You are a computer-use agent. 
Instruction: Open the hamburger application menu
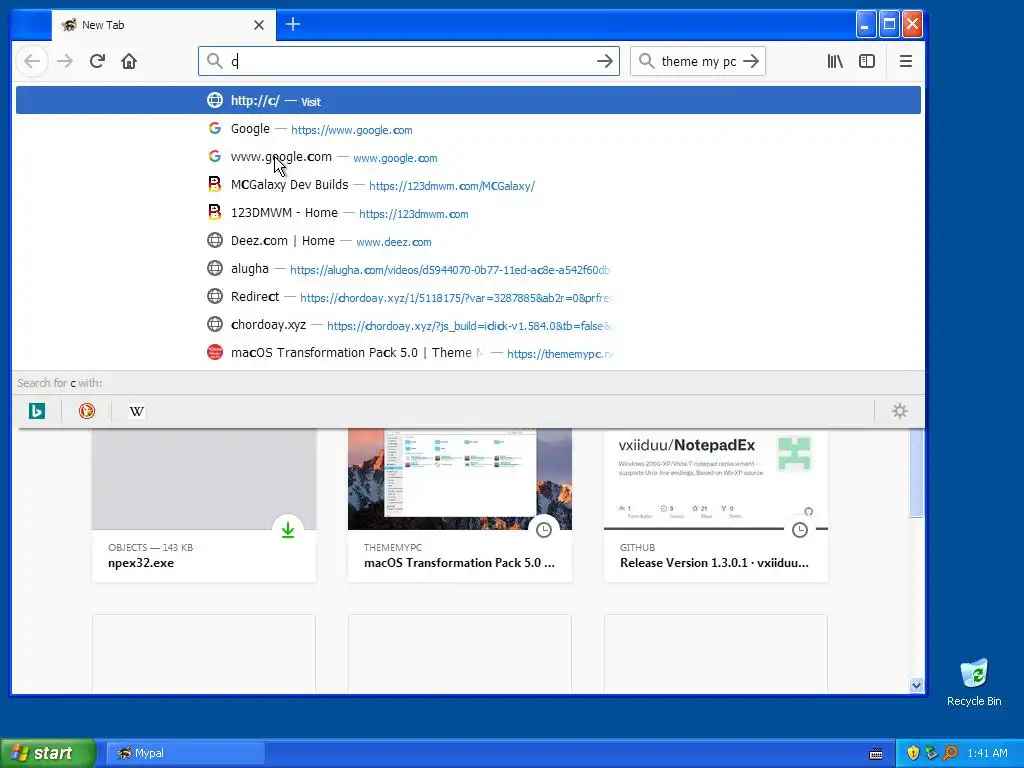pos(905,61)
